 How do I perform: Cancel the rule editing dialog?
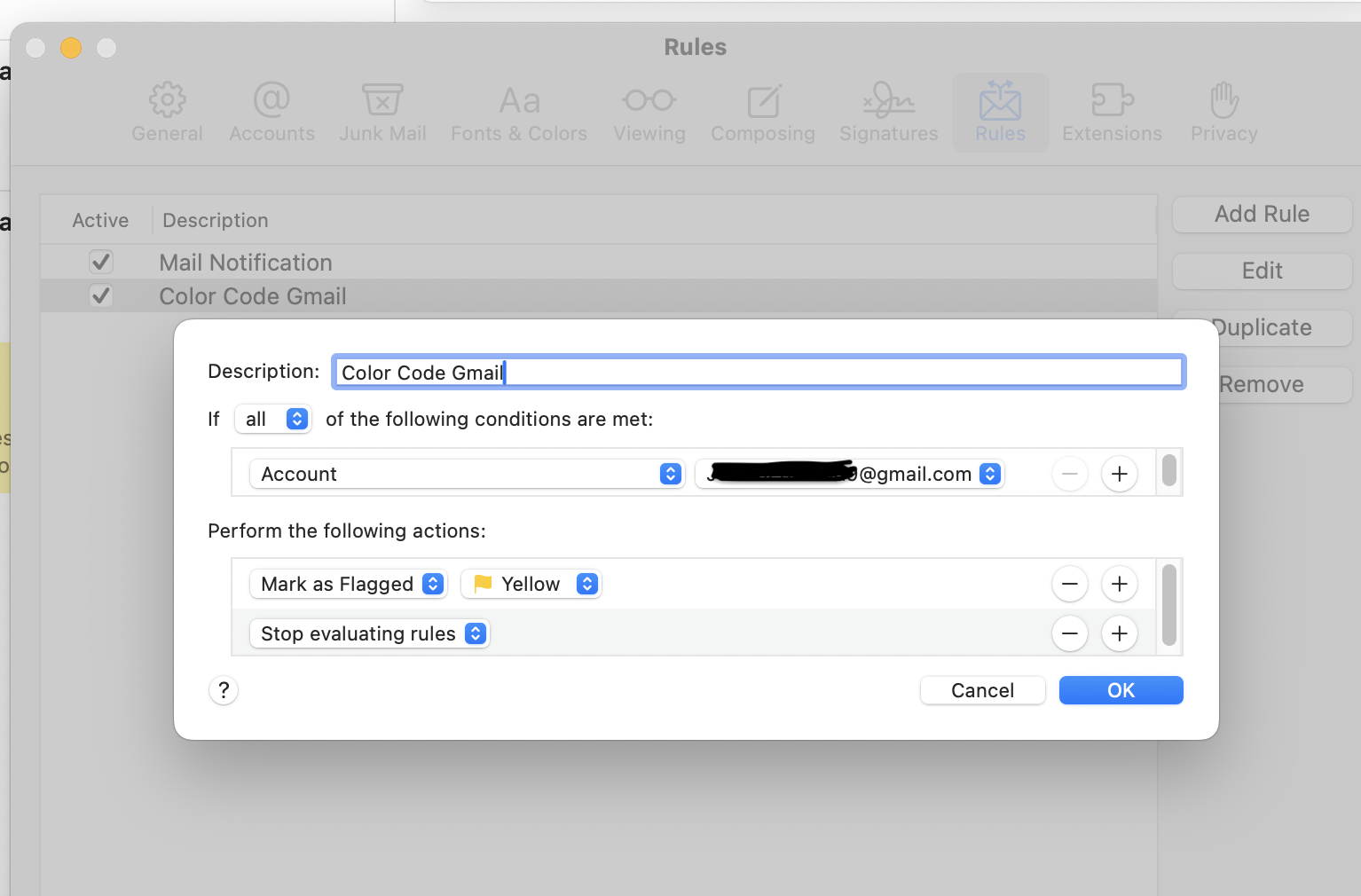[982, 690]
